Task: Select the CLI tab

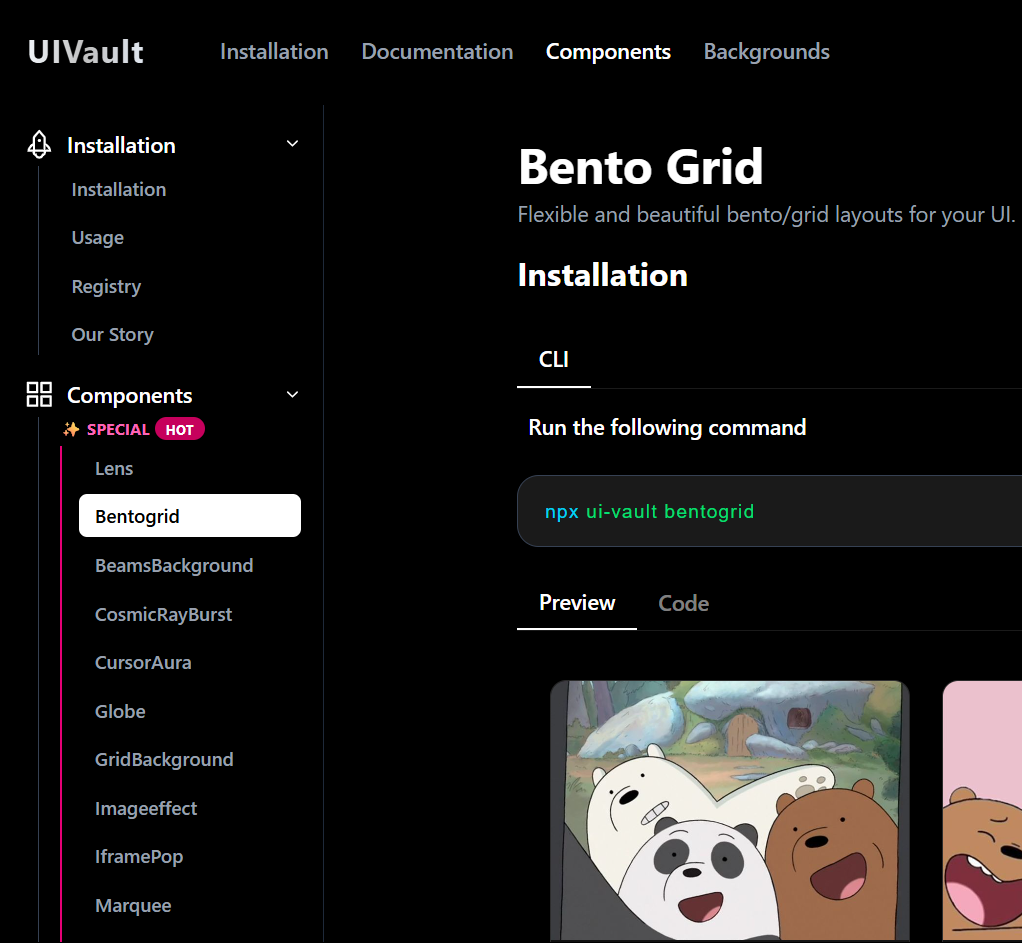Action: 553,360
